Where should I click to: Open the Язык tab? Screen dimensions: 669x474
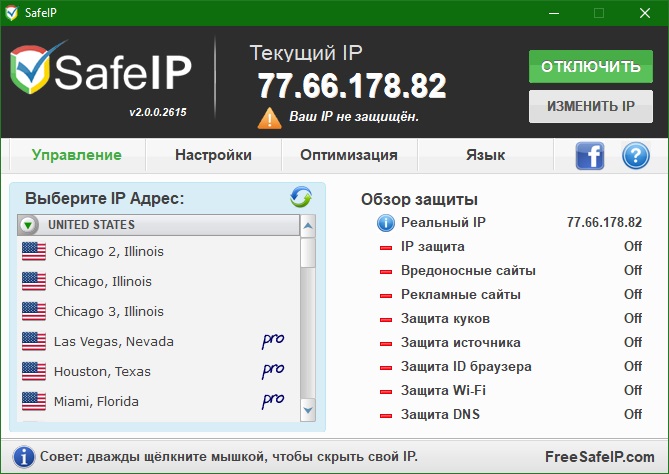(486, 155)
